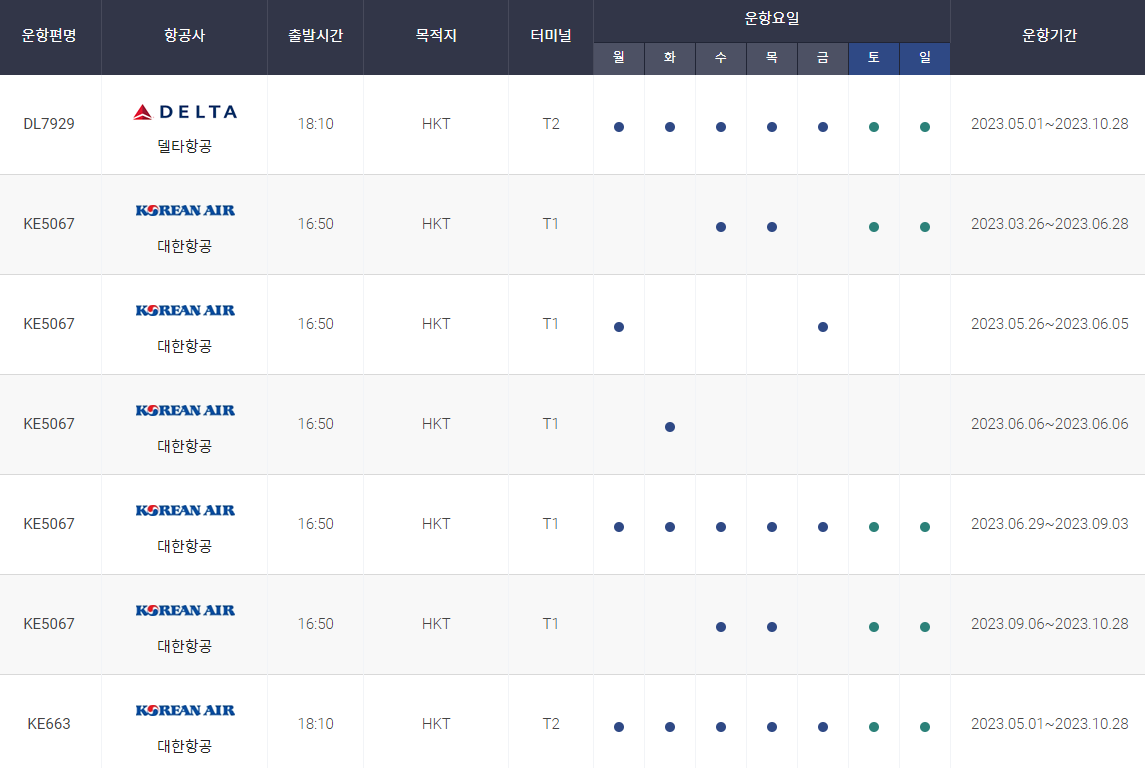Click period 2023.06.06~2023.06.06
This screenshot has width=1145, height=768.
pyautogui.click(x=1049, y=424)
